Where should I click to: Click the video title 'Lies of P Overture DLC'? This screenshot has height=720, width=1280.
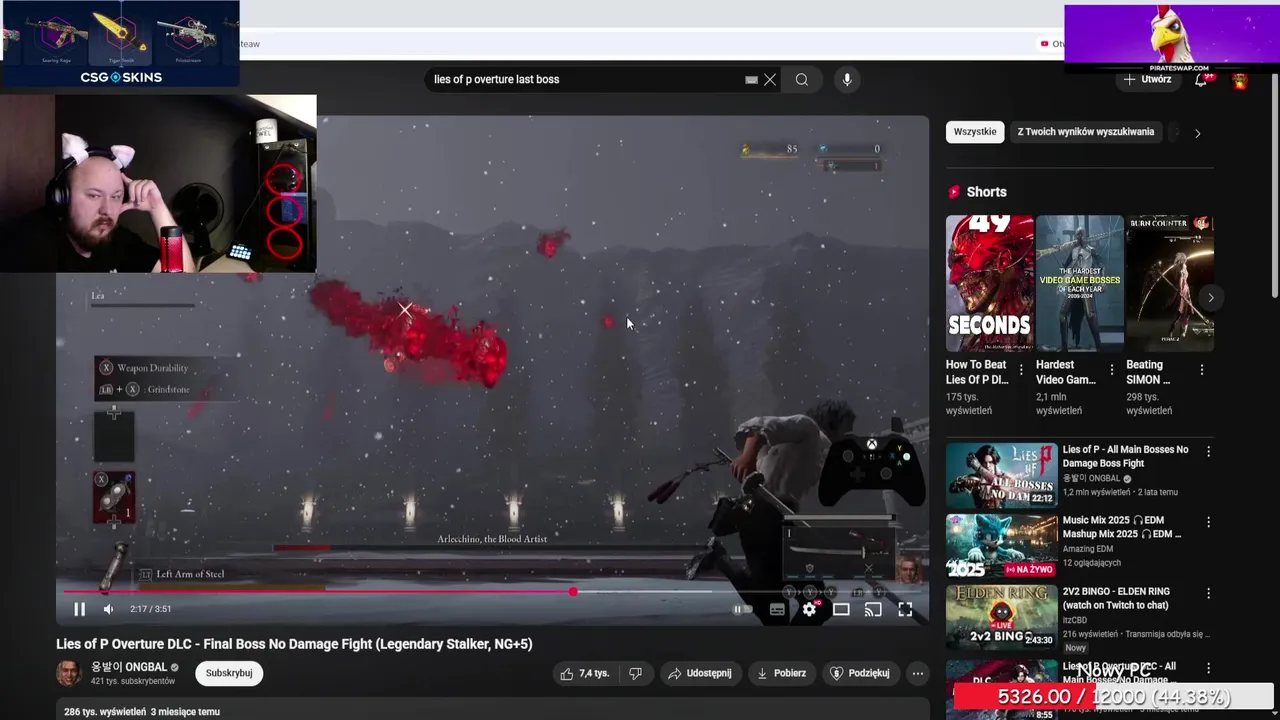pos(294,644)
